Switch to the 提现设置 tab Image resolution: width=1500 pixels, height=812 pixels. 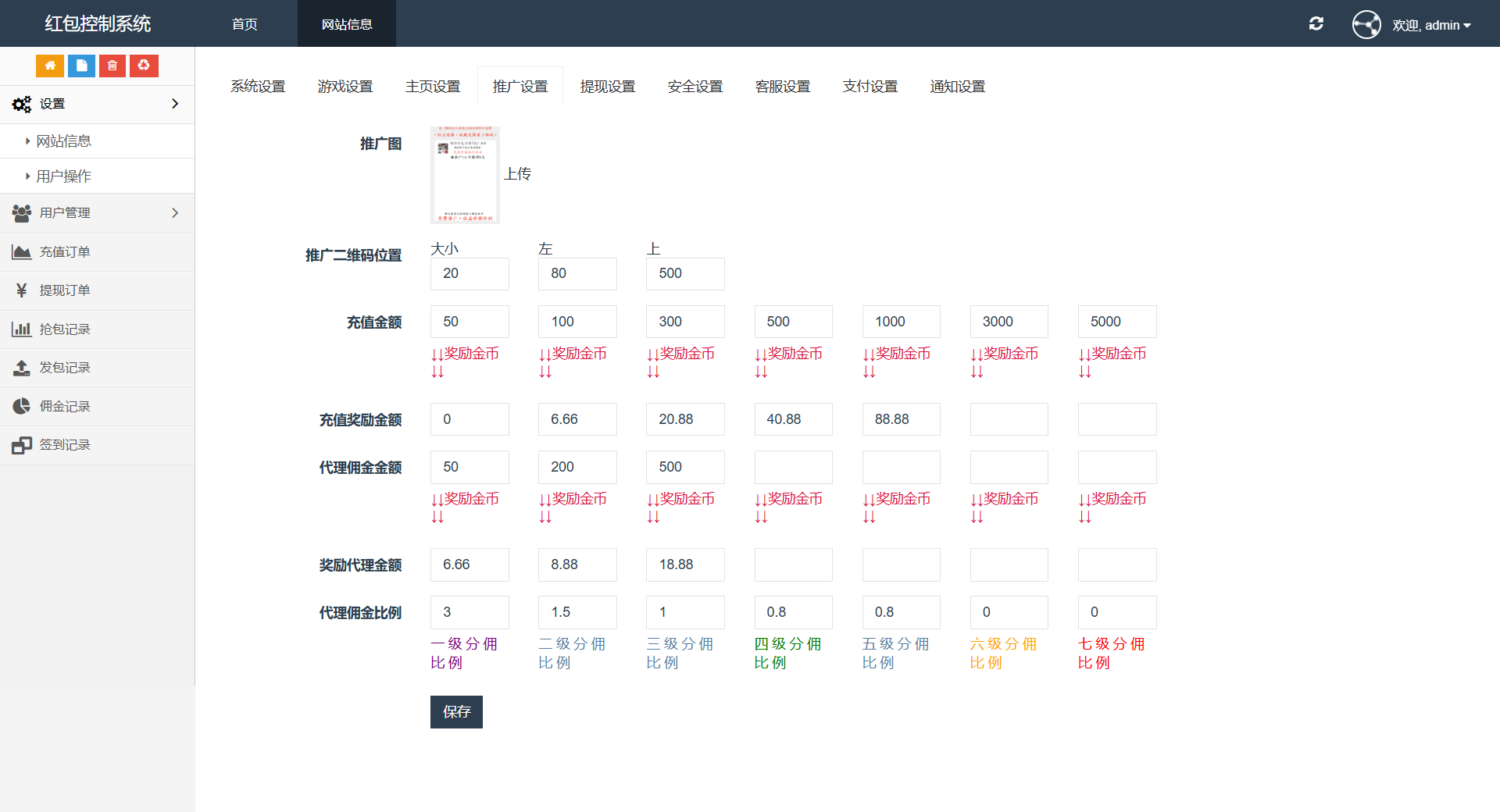click(607, 87)
